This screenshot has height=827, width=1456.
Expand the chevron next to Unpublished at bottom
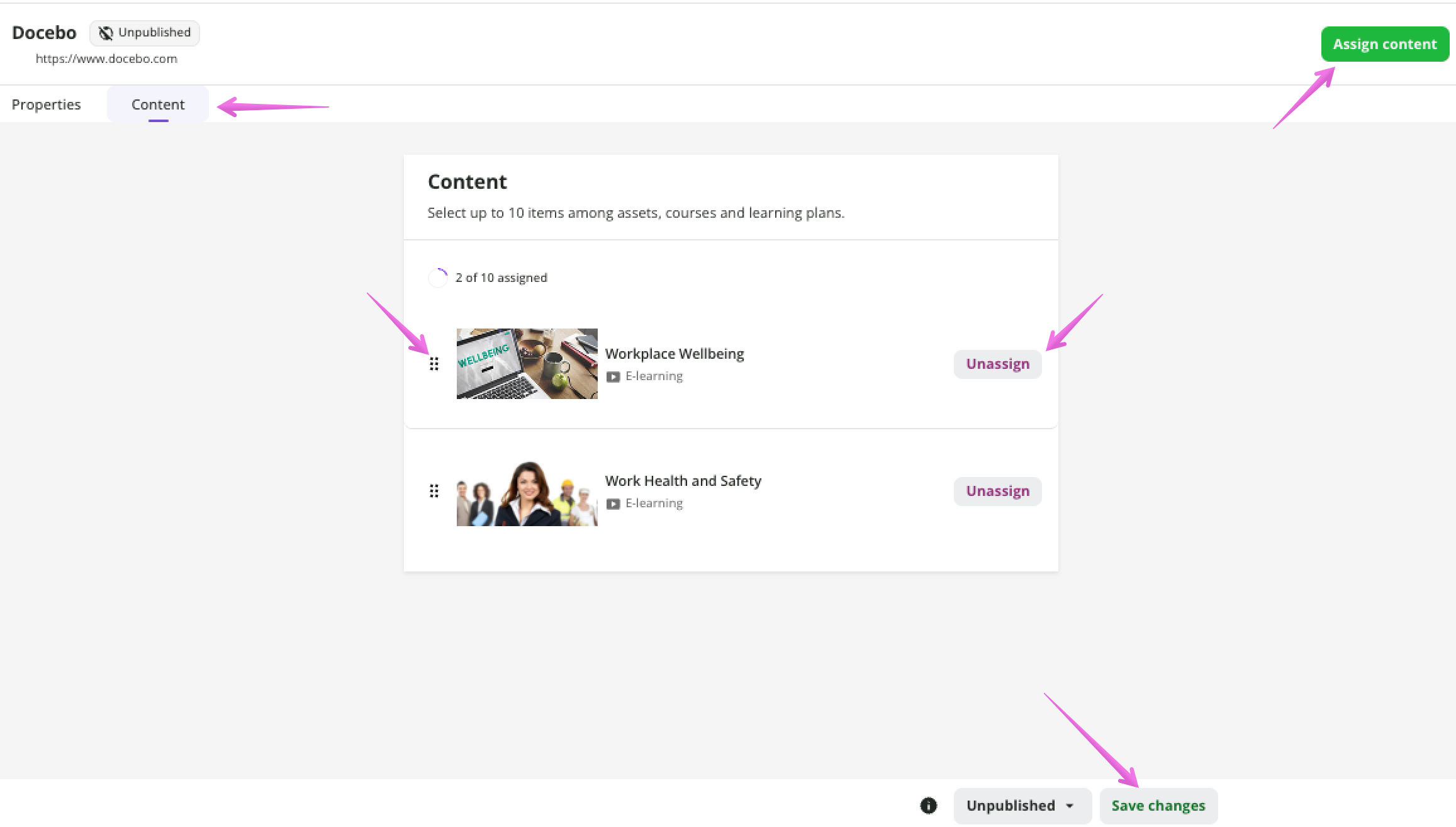pos(1071,806)
